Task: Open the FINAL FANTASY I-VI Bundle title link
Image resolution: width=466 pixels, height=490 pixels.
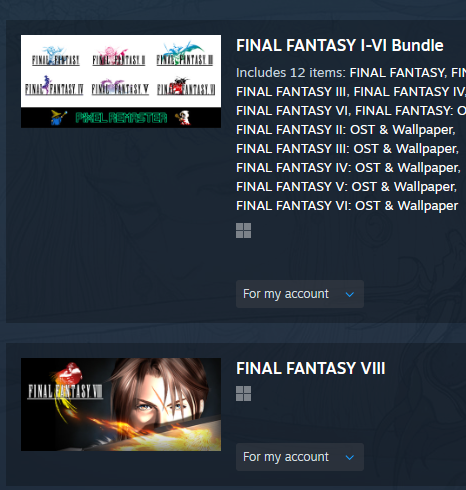Action: [x=340, y=45]
